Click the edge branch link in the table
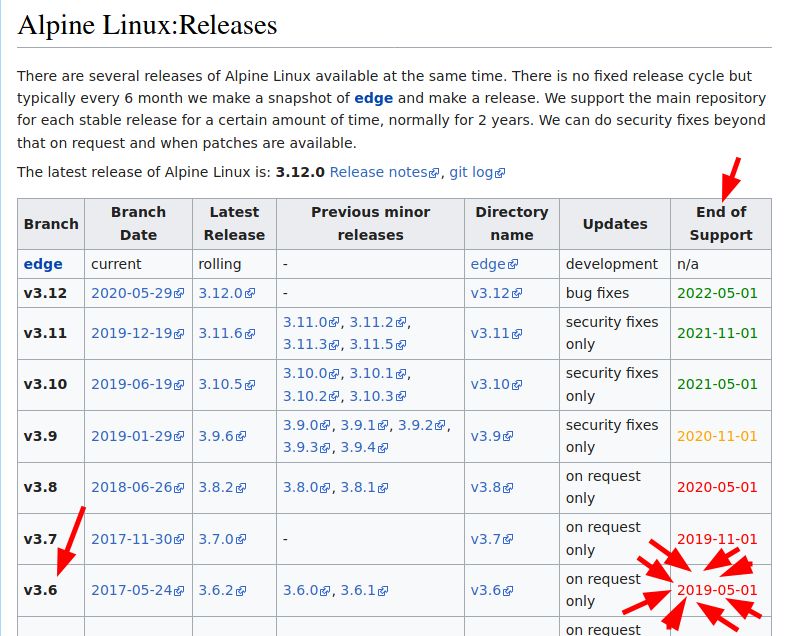 point(43,264)
